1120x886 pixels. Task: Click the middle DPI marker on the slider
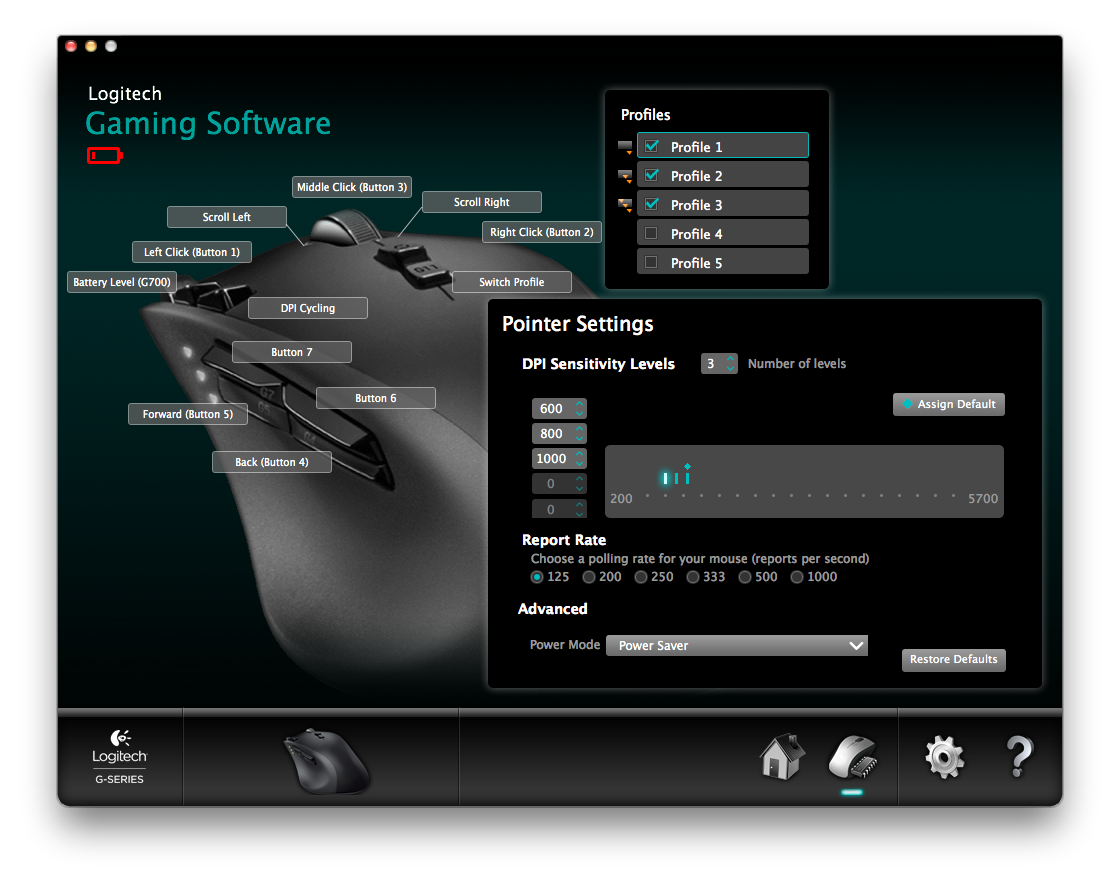[676, 478]
